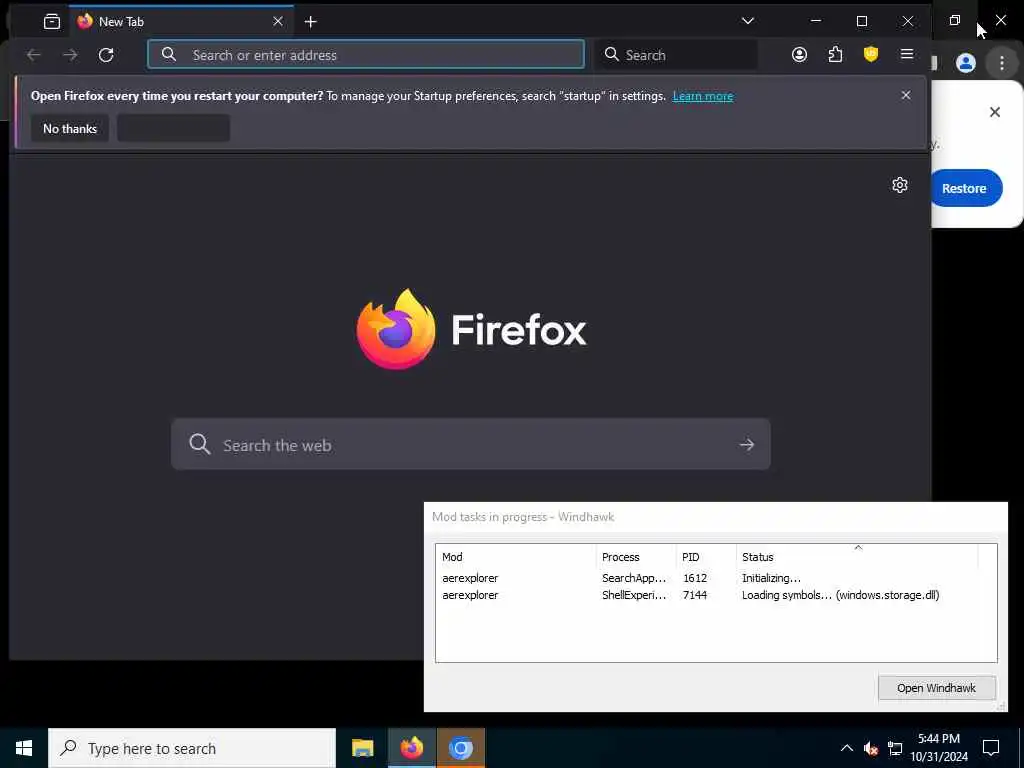Select the aerexplorer row with PID 7144
Viewport: 1024px width, 768px height.
(716, 595)
